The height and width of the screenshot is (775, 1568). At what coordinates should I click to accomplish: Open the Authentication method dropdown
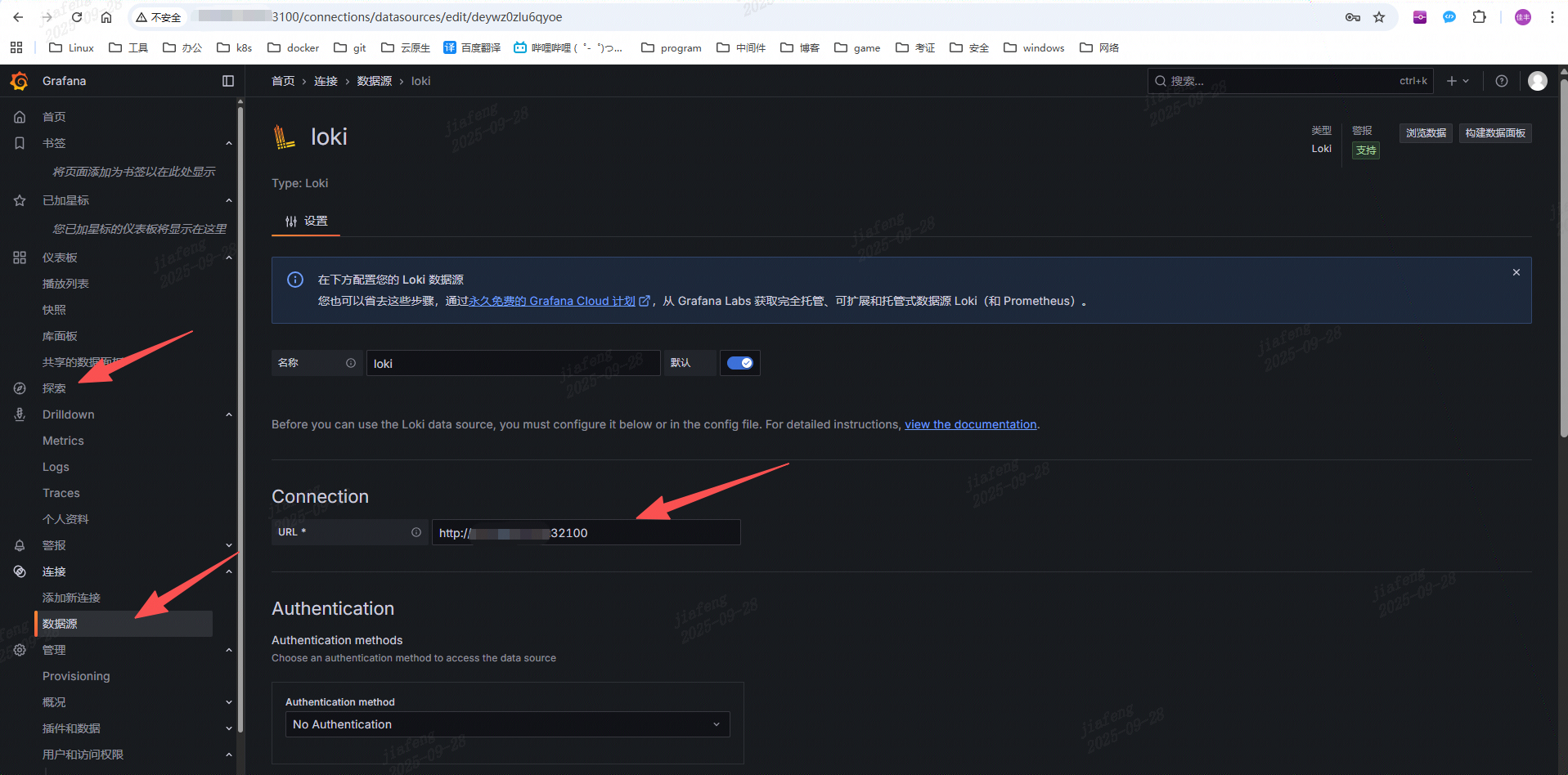pyautogui.click(x=507, y=724)
